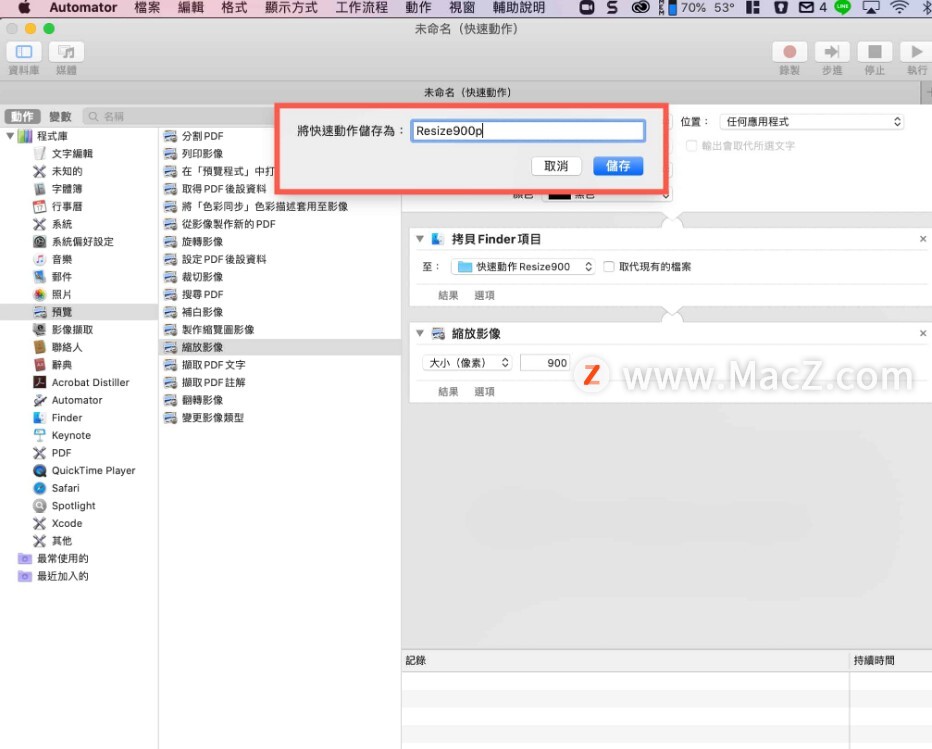Select 辭典 in the library list
Viewport: 932px width, 749px height.
pos(62,364)
